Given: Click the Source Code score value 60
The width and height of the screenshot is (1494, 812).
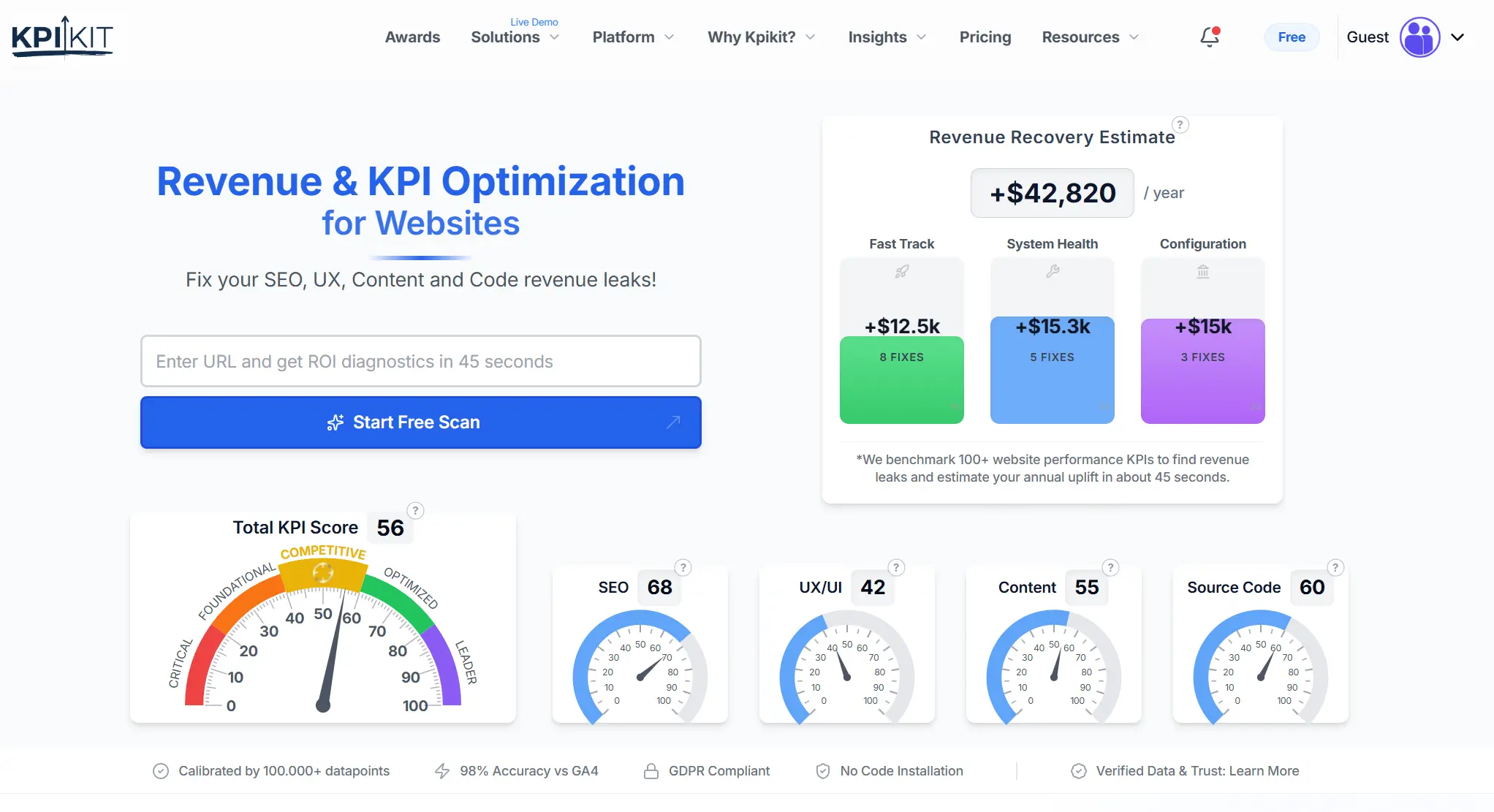Looking at the screenshot, I should coord(1312,588).
